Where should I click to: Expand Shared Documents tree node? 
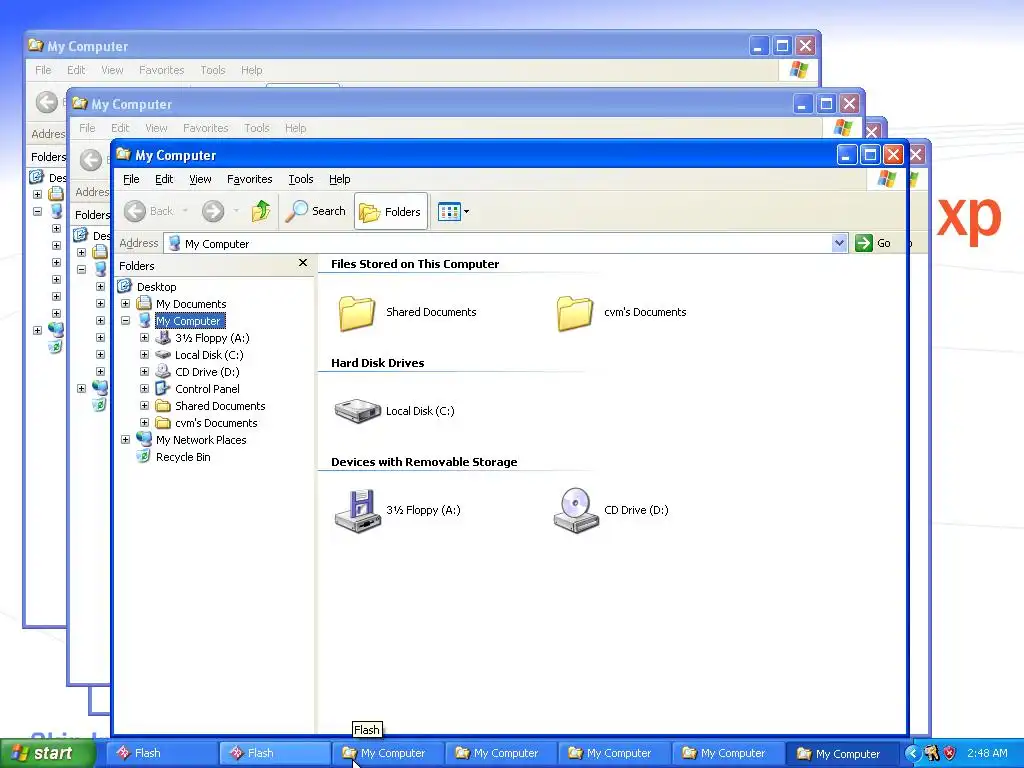(144, 406)
